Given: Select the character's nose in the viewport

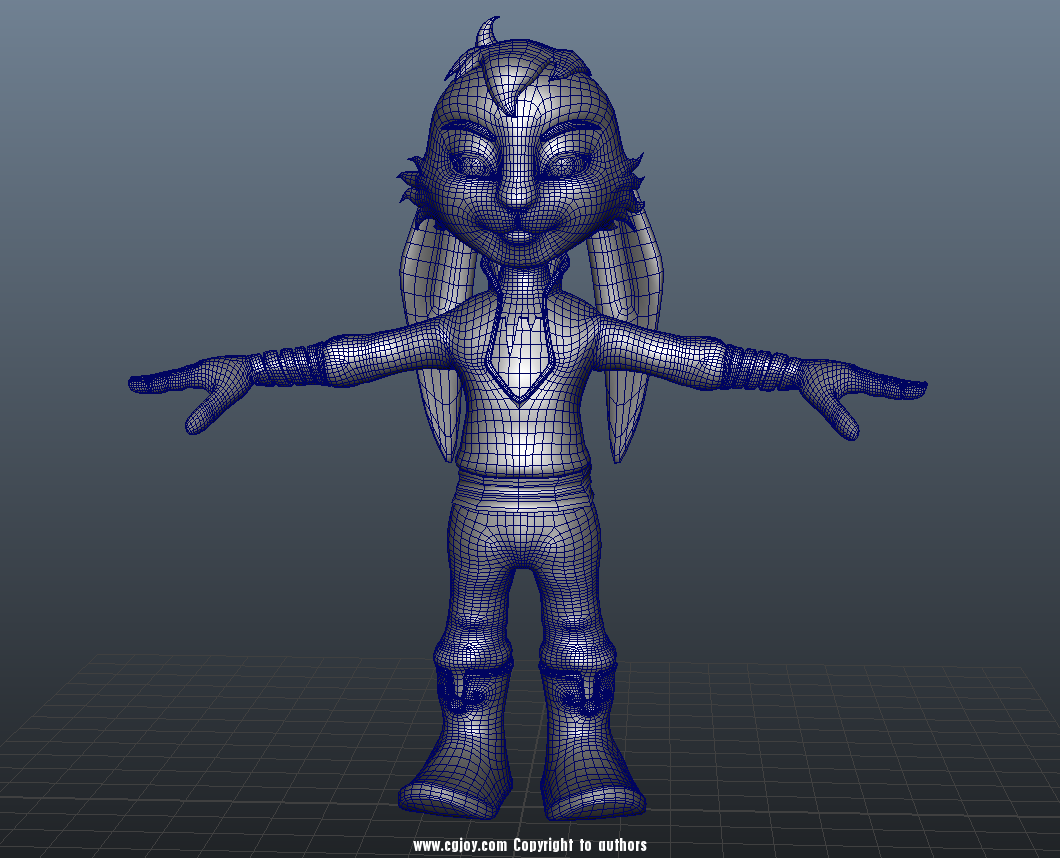Looking at the screenshot, I should pyautogui.click(x=515, y=195).
